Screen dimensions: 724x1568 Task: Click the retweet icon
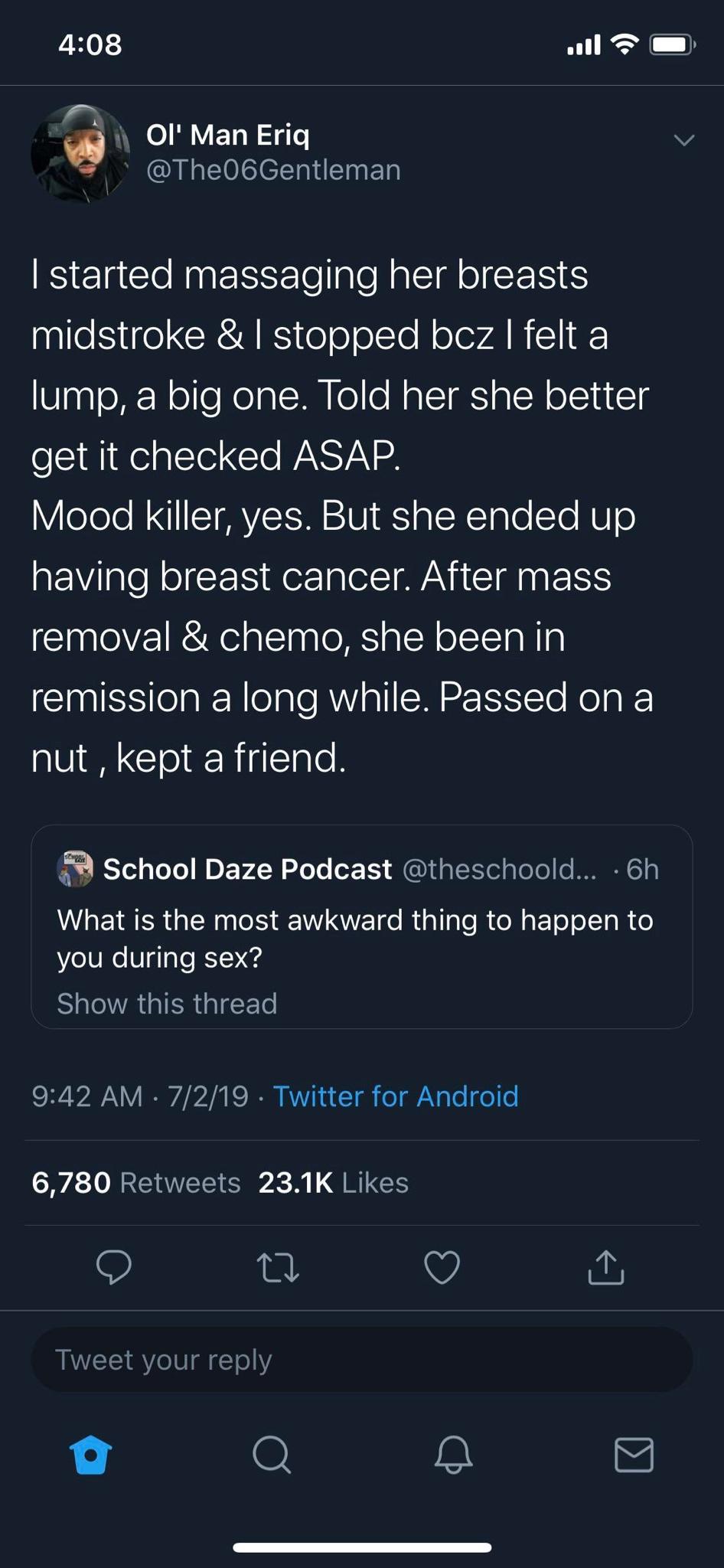coord(277,1267)
